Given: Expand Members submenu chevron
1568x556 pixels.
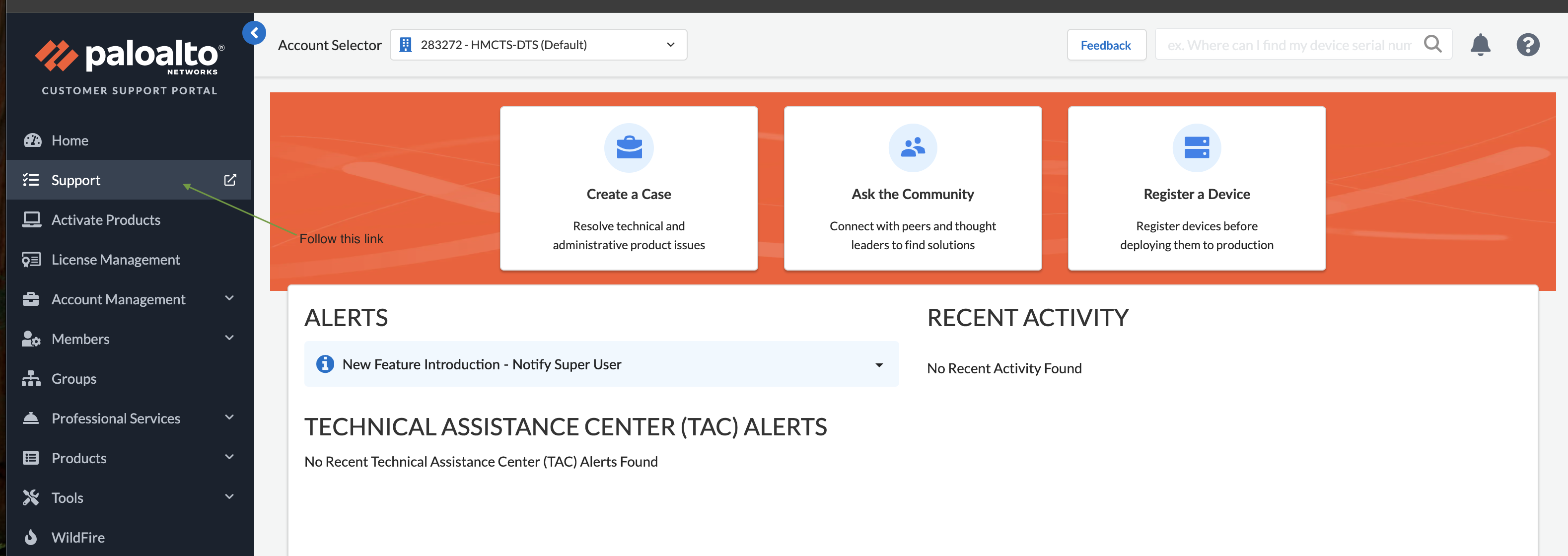Looking at the screenshot, I should (x=229, y=338).
